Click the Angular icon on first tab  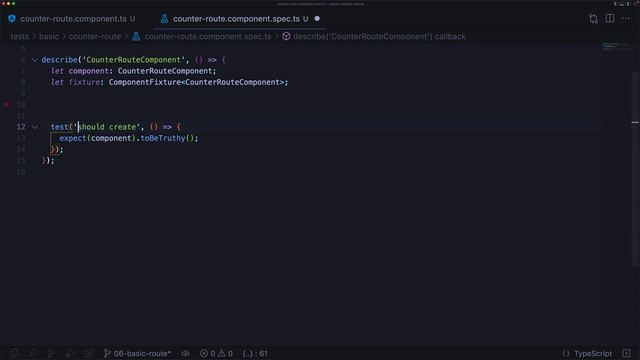click(x=12, y=19)
